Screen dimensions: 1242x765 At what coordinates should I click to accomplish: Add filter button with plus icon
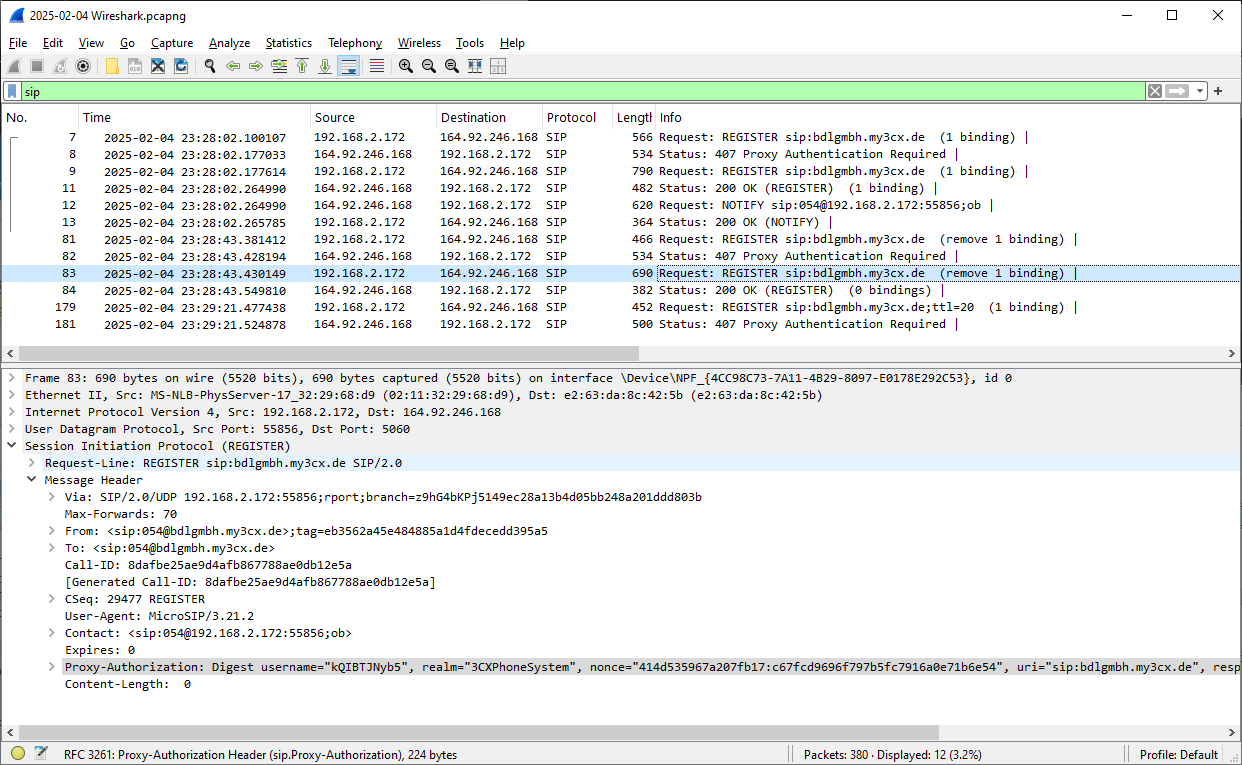tap(1218, 91)
